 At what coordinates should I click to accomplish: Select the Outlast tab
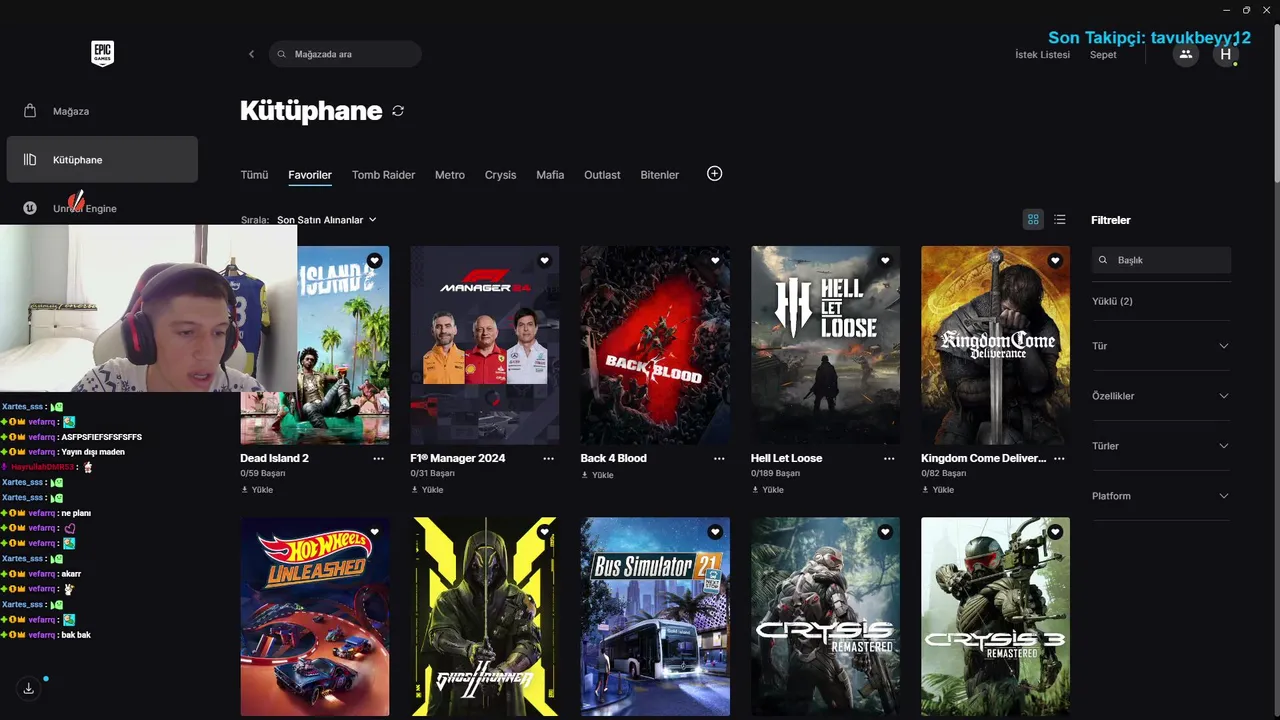point(602,175)
